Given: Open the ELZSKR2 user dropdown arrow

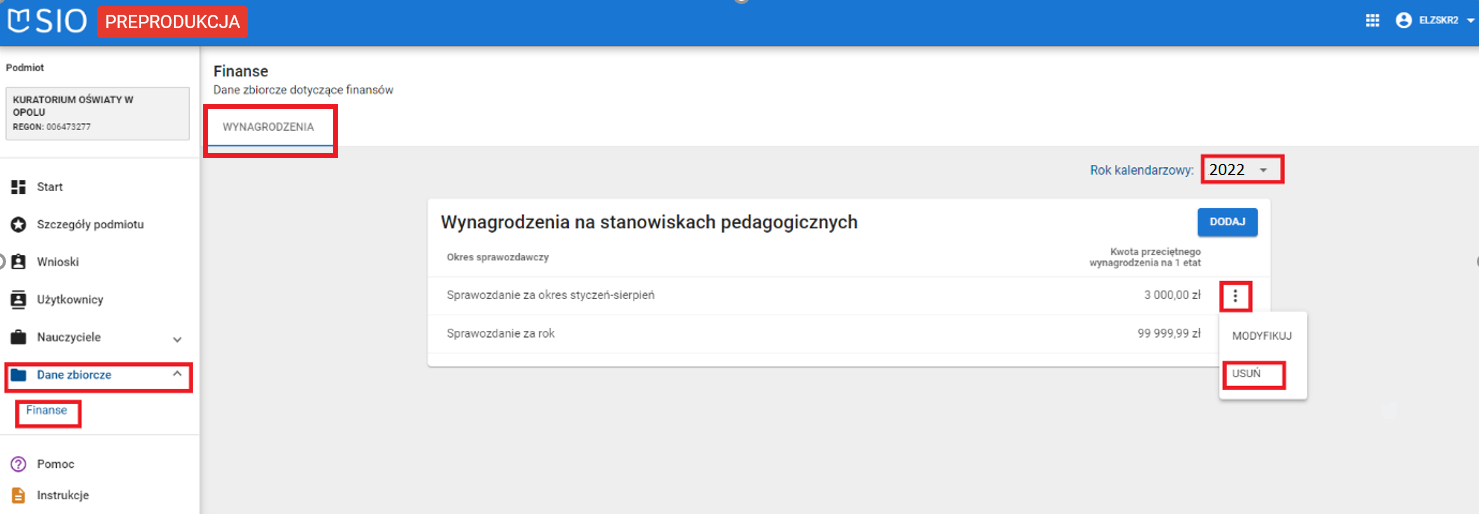Looking at the screenshot, I should [x=1471, y=21].
